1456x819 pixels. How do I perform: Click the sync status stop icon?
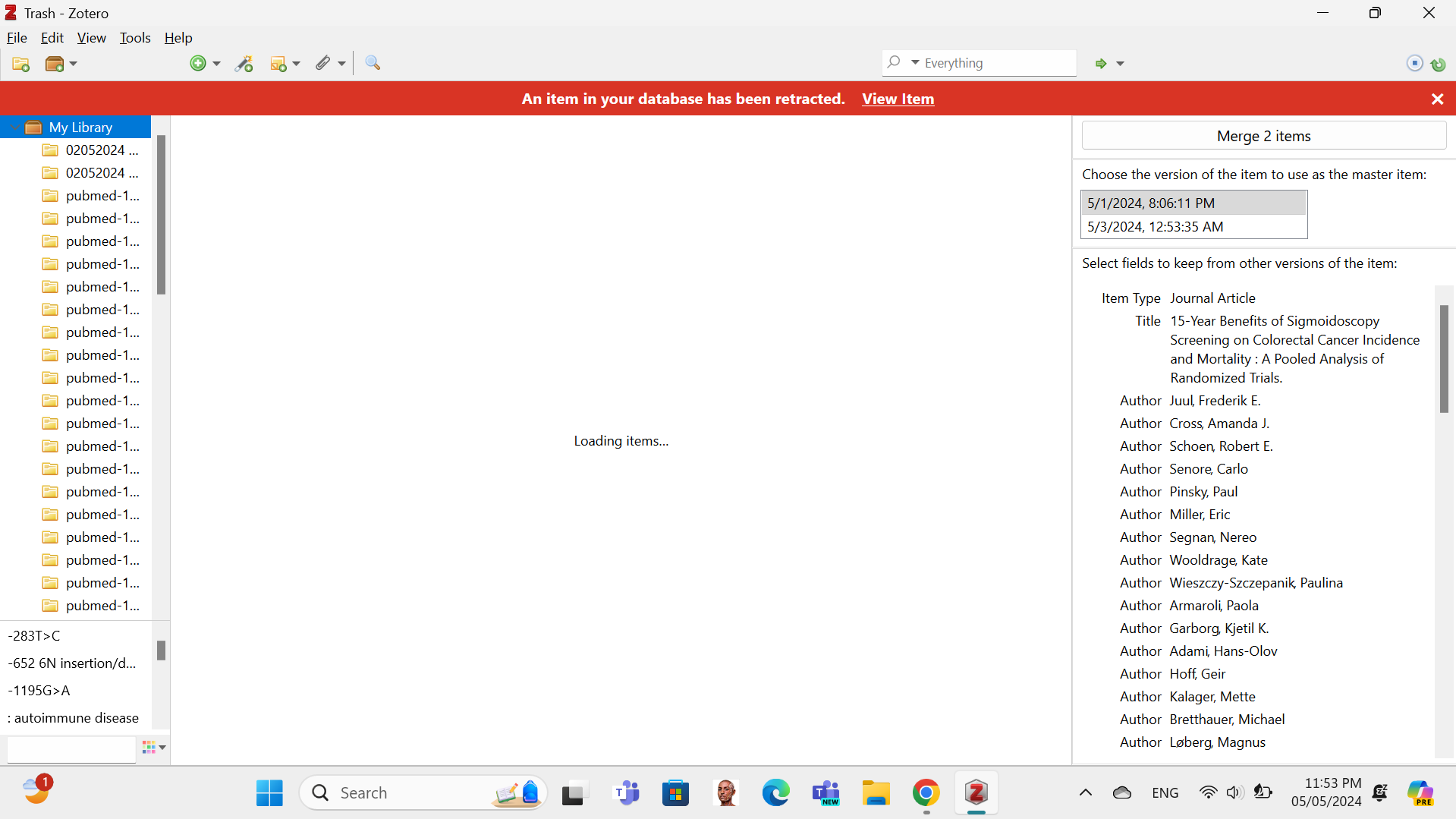click(x=1415, y=64)
